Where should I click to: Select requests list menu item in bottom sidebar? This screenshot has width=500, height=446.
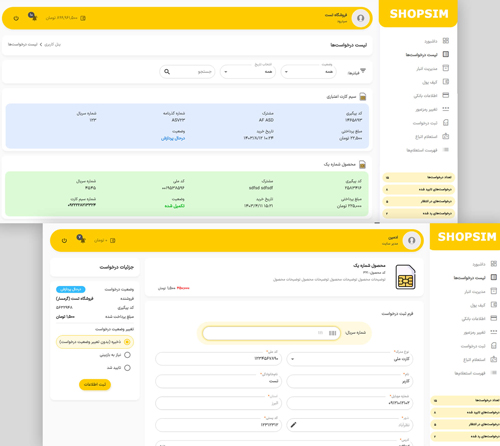coord(475,277)
